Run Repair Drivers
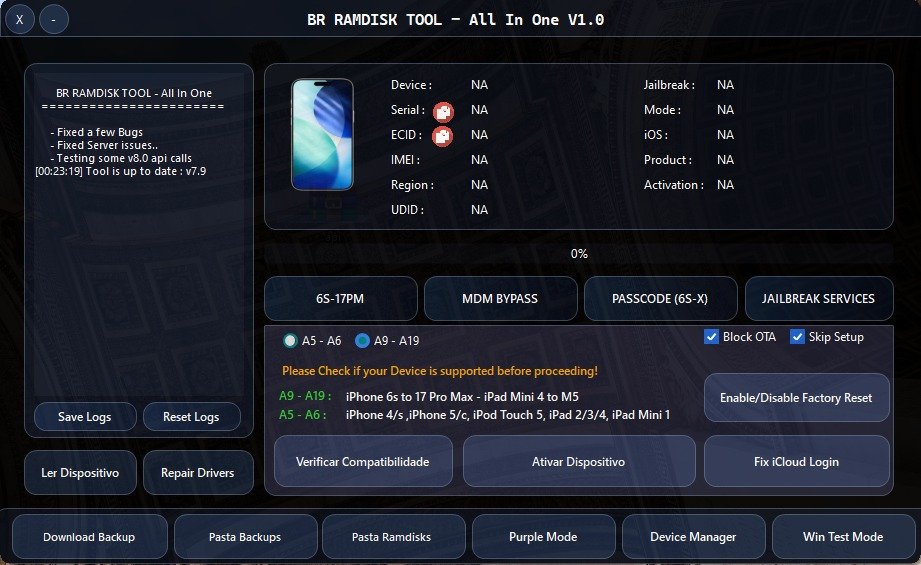This screenshot has height=565, width=921. 198,472
